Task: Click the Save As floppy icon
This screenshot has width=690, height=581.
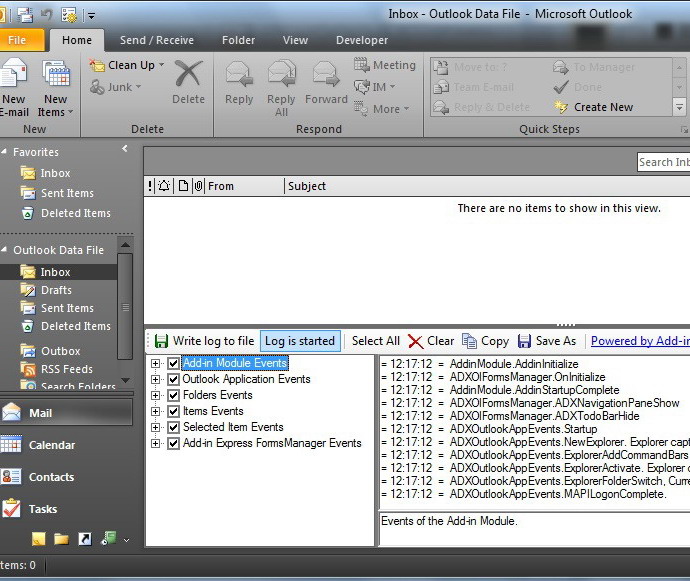Action: coord(524,341)
